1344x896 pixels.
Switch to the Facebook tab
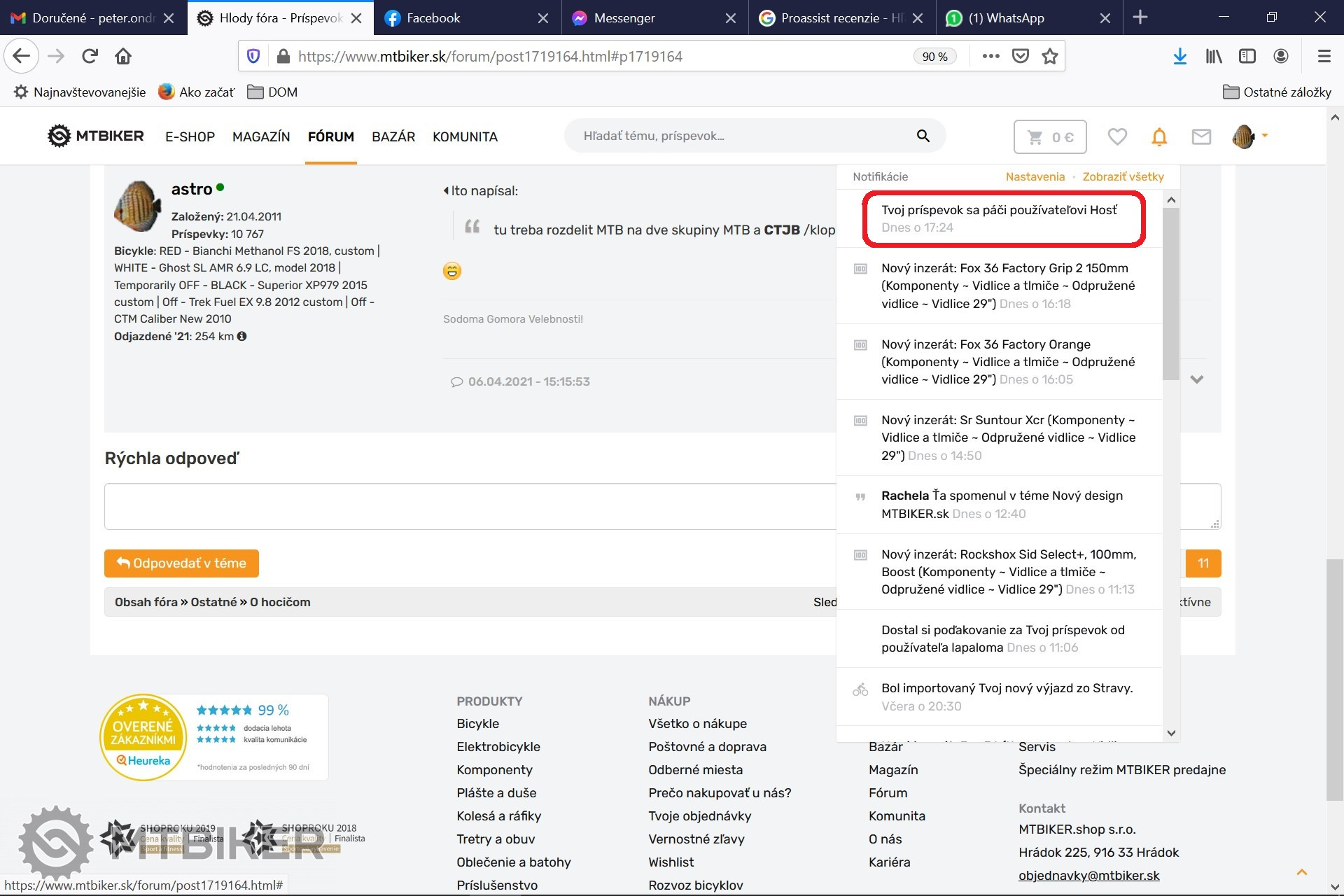point(433,18)
